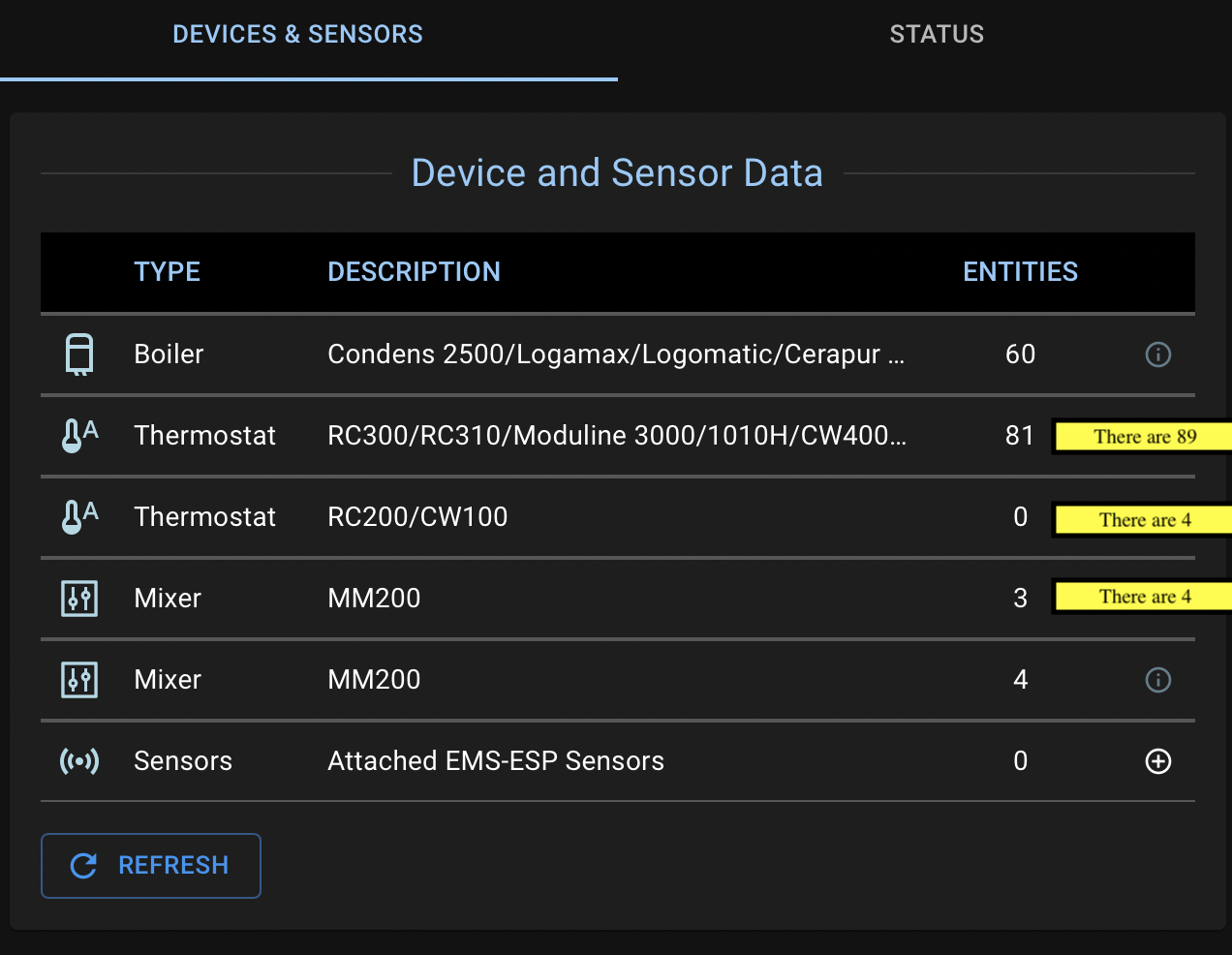The height and width of the screenshot is (955, 1232).
Task: Click the Device and Sensor Data heading
Action: tap(617, 172)
